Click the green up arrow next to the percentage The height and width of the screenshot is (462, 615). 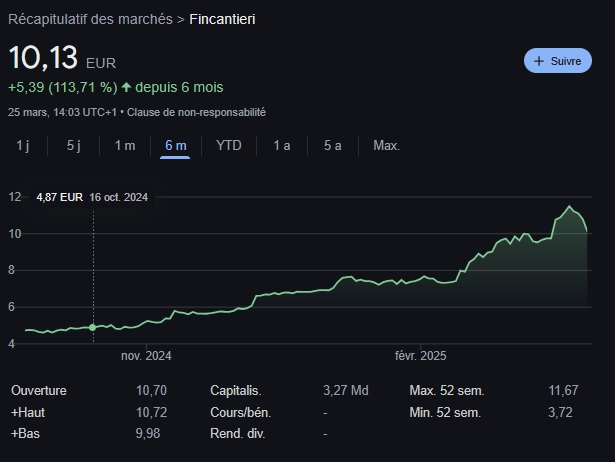pos(126,87)
